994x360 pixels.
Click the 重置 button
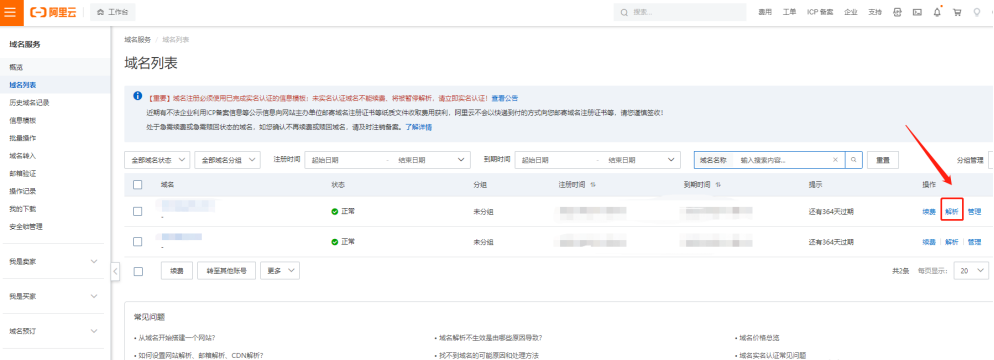[883, 160]
